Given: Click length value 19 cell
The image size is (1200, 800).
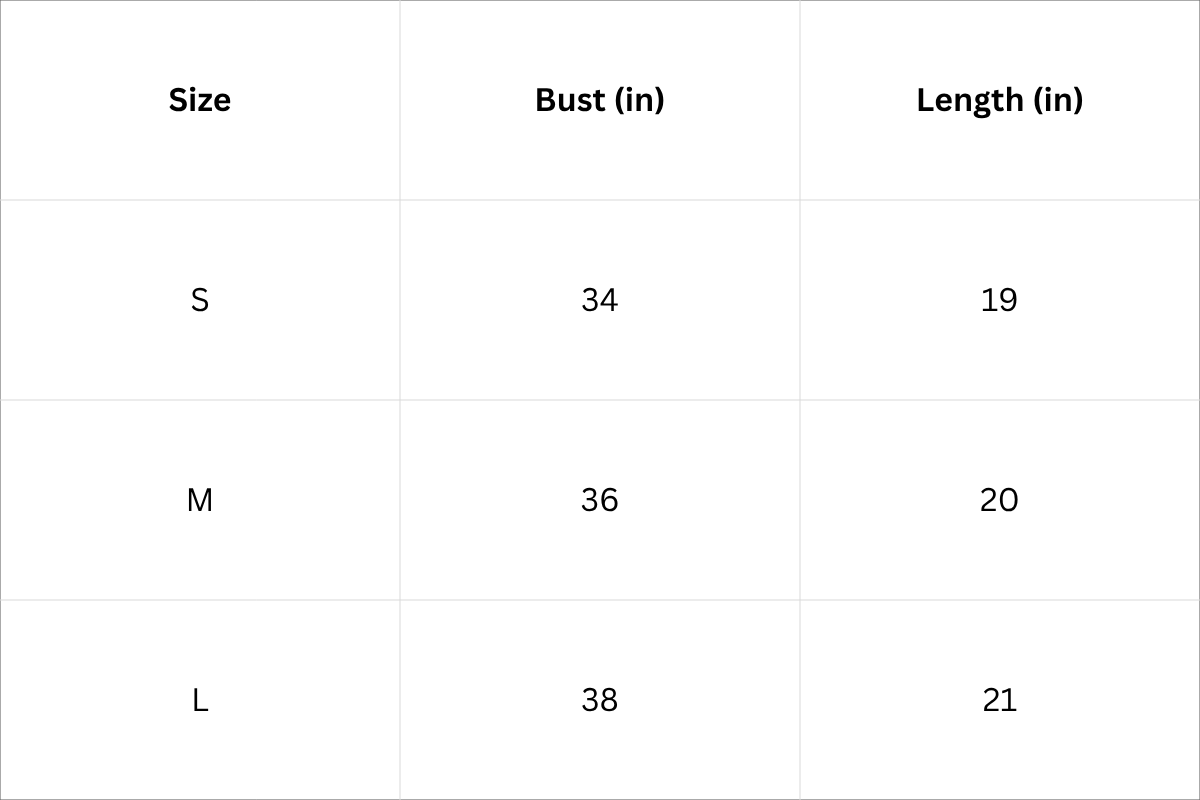Looking at the screenshot, I should (1000, 300).
